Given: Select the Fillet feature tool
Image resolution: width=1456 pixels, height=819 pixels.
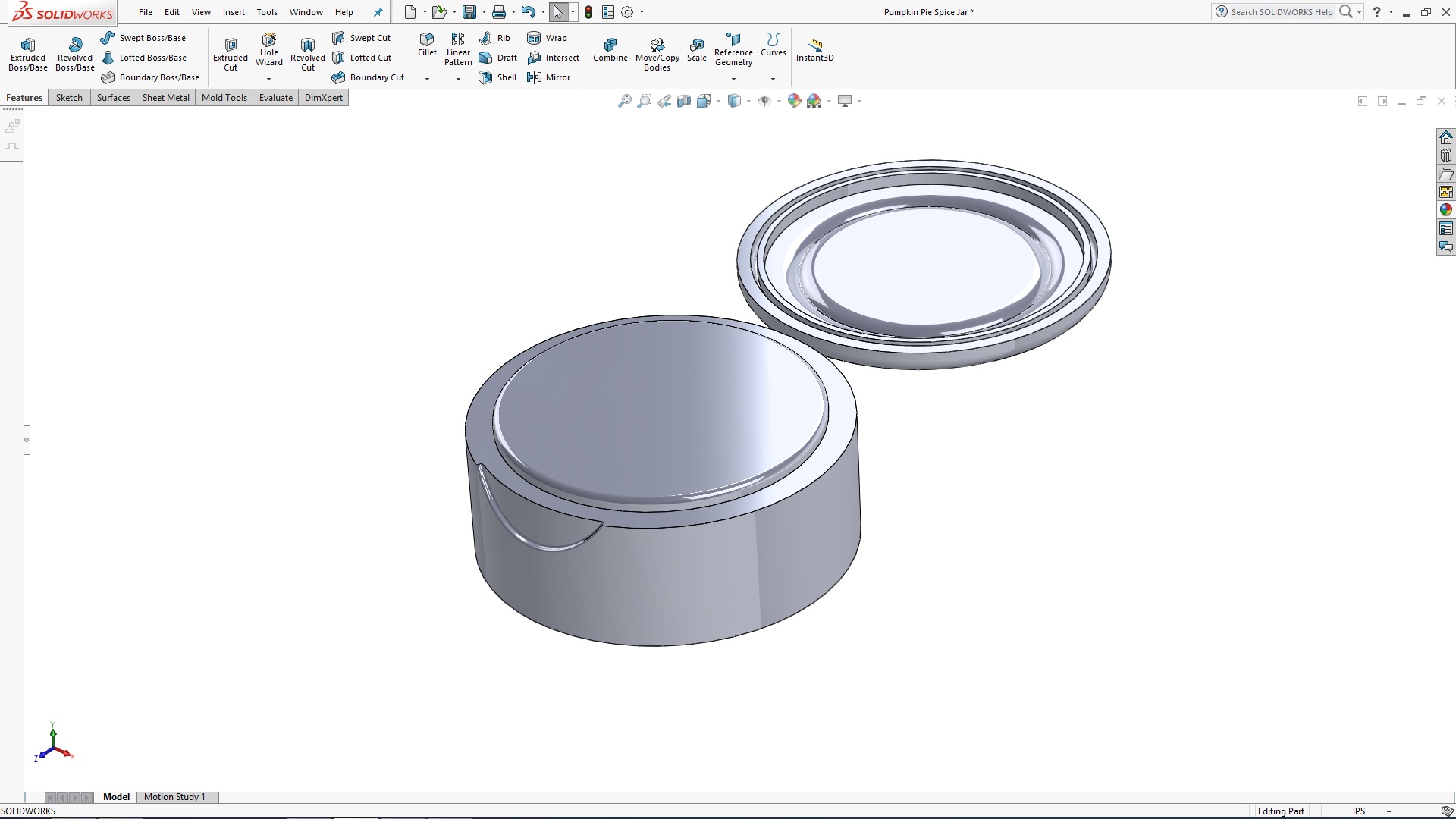Looking at the screenshot, I should 427,47.
